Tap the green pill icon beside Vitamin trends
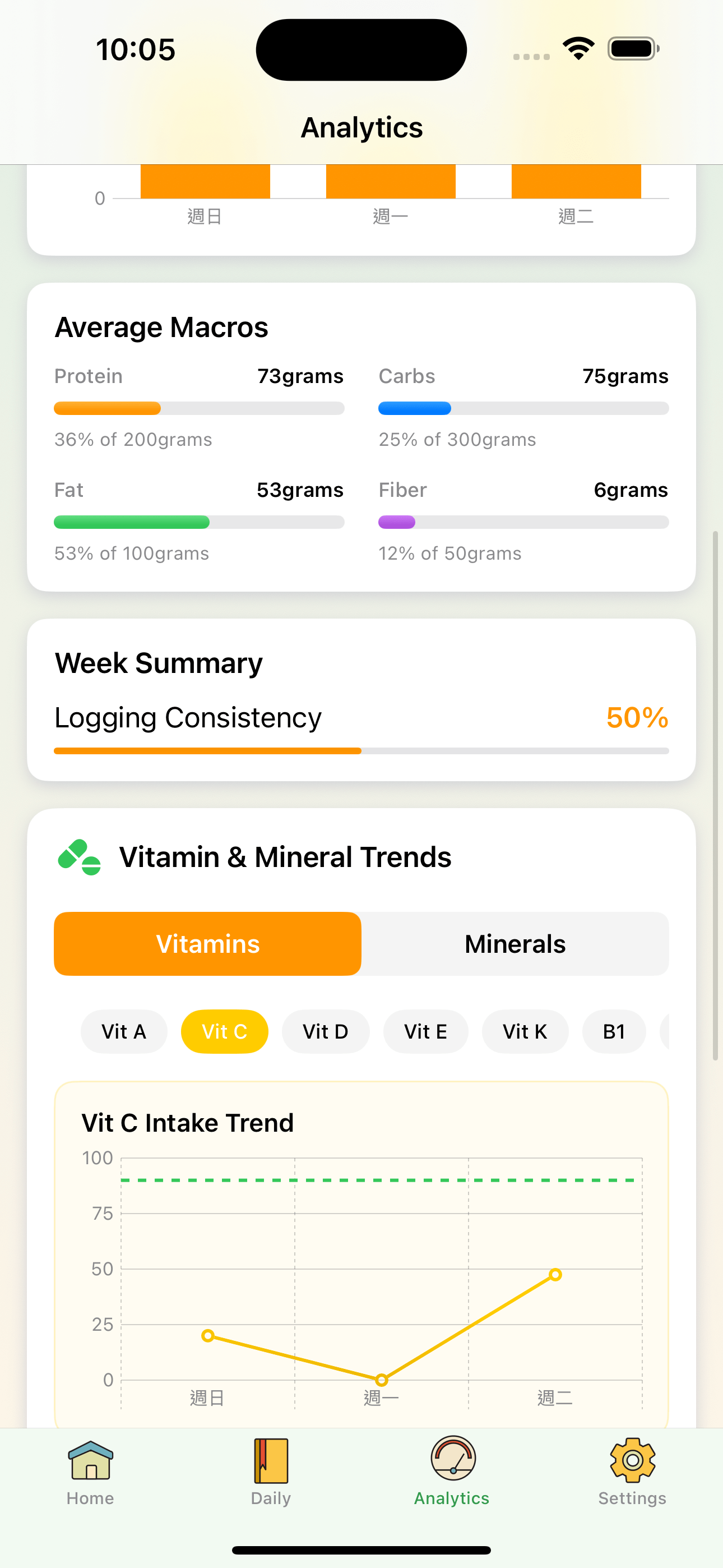The height and width of the screenshot is (1568, 723). coord(79,857)
